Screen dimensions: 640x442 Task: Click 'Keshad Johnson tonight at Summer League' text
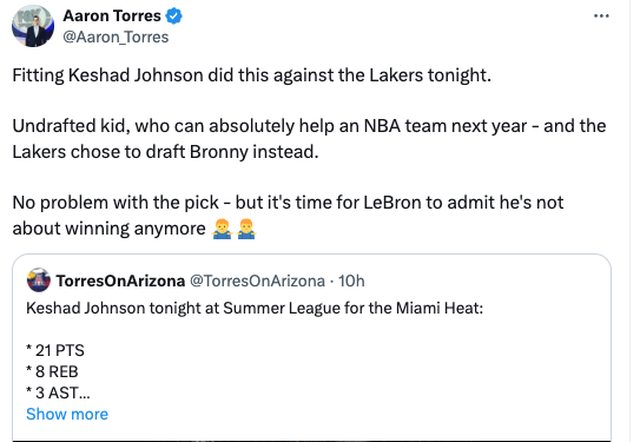coord(255,308)
